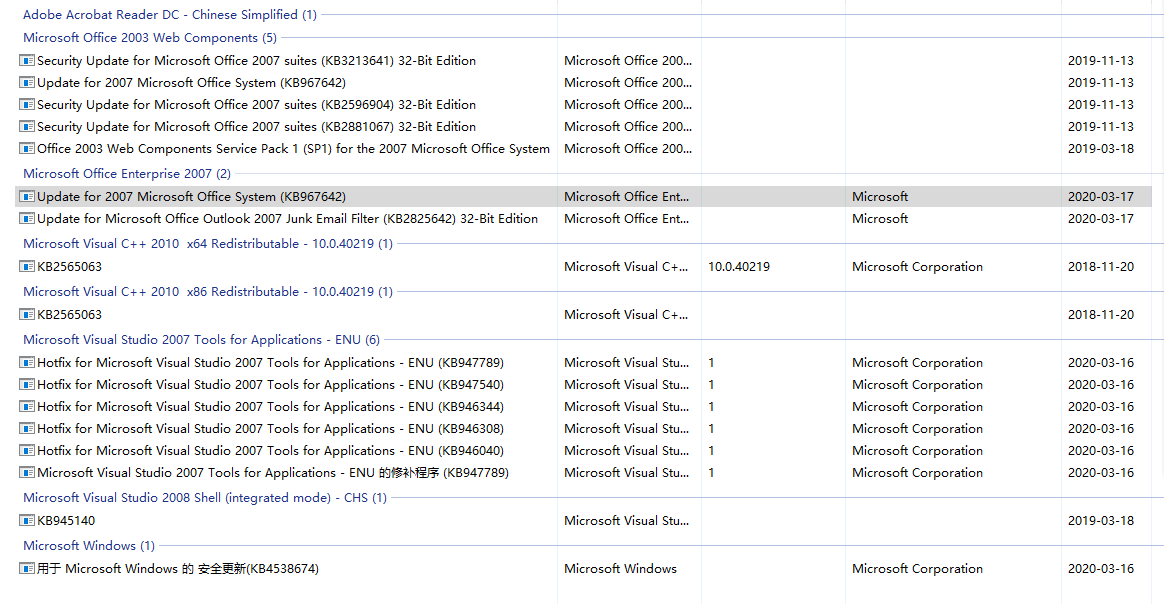The image size is (1164, 604).
Task: Click the Microsoft publisher cell in the KB2825642 row
Action: [880, 219]
